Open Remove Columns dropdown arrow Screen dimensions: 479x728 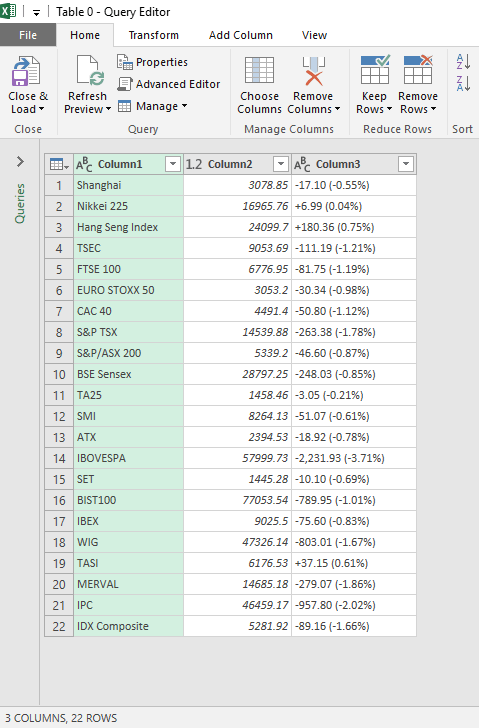pos(337,109)
